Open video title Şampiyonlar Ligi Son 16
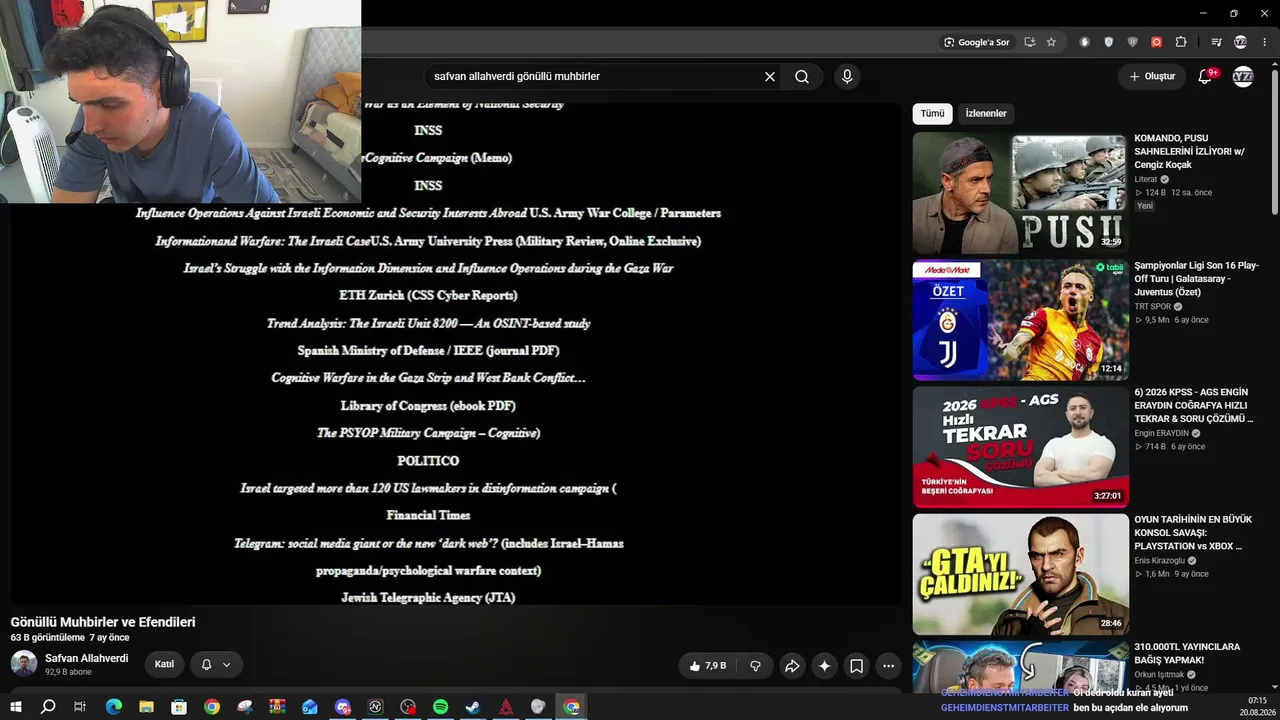Screen dimensions: 1280x720 [1196, 279]
